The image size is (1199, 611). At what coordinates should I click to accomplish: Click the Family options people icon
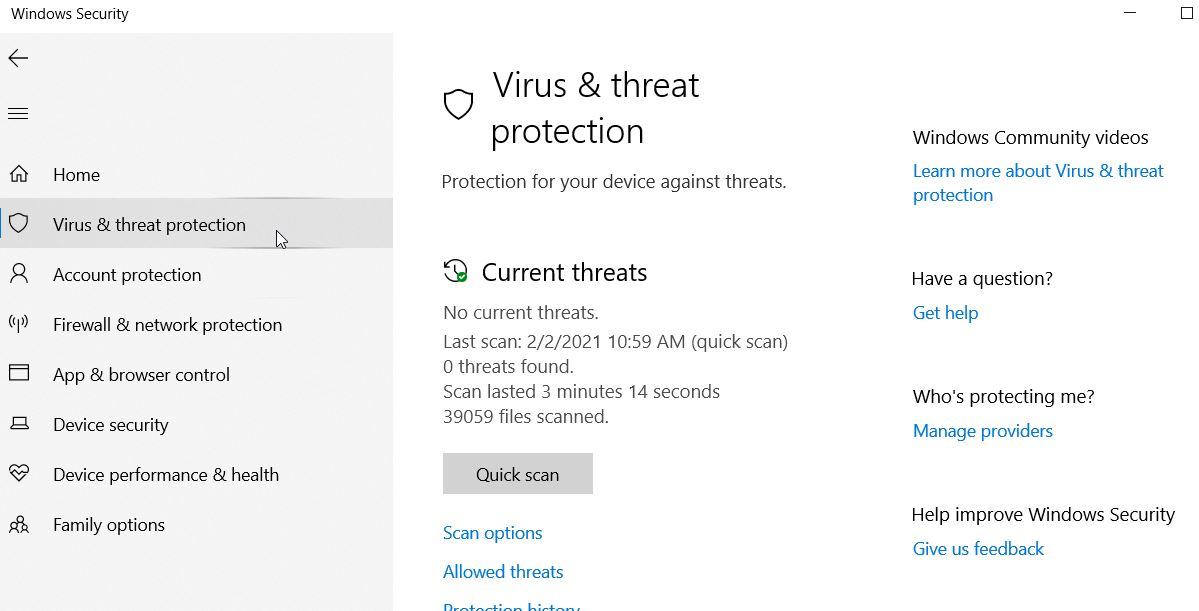click(19, 524)
